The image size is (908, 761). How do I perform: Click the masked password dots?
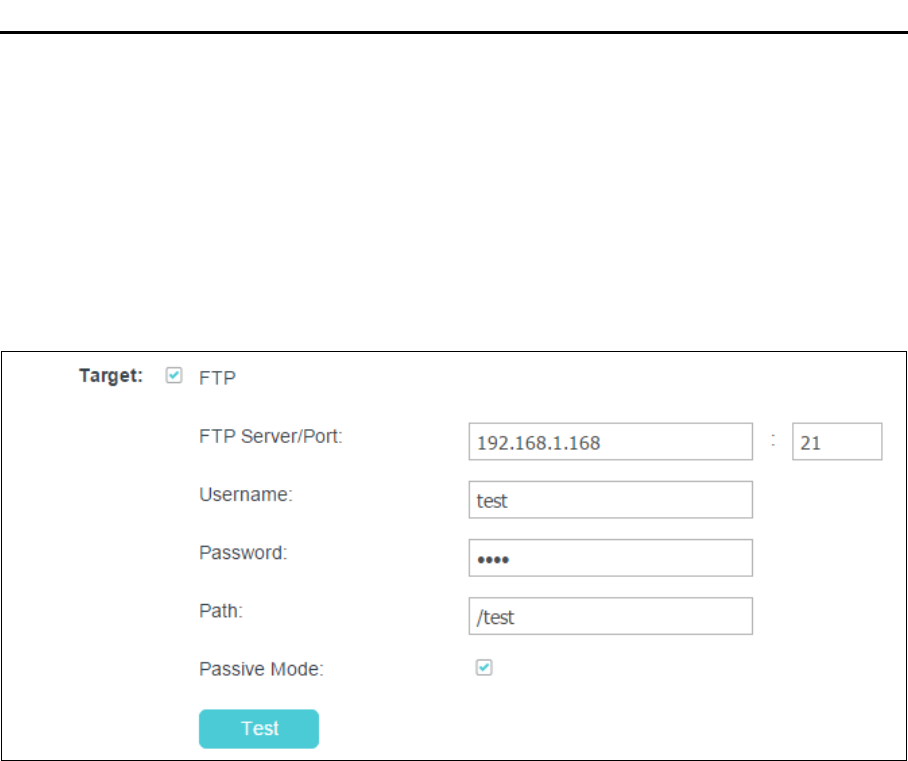coord(493,559)
